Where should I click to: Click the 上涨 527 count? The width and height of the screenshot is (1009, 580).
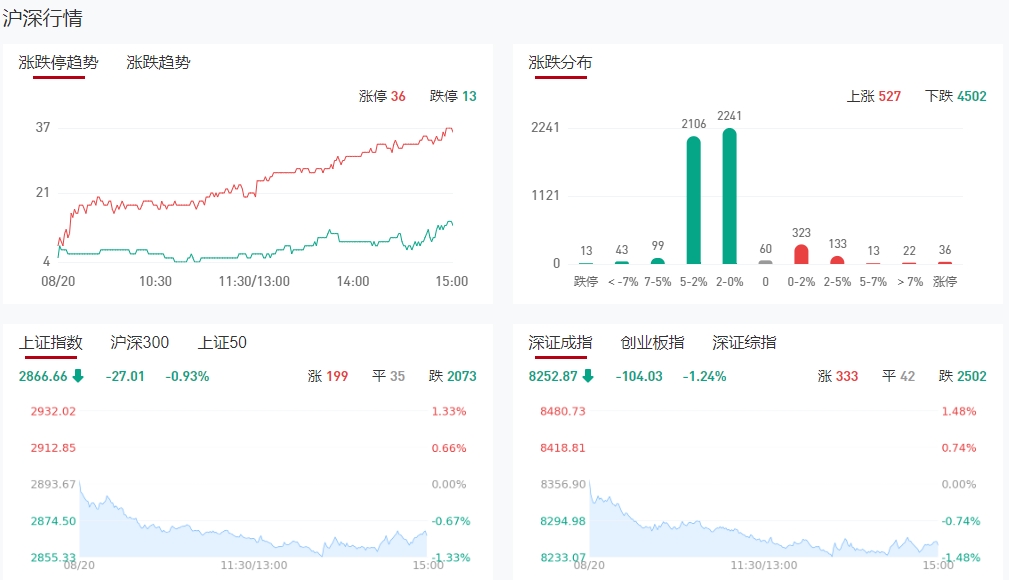(873, 97)
